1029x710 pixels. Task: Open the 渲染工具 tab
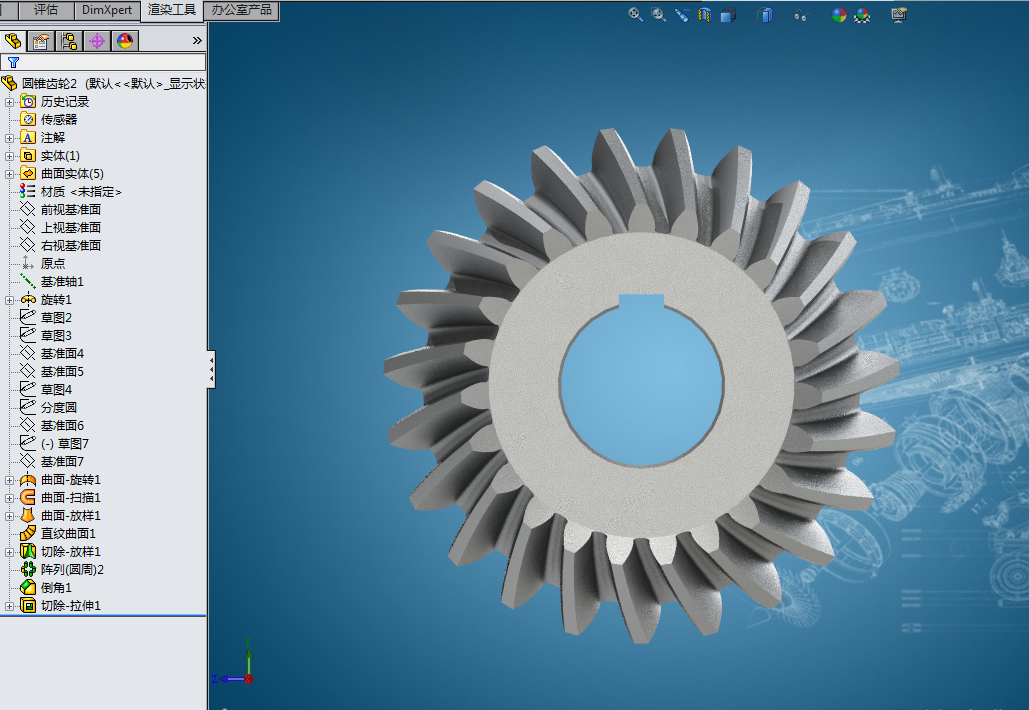(x=172, y=10)
